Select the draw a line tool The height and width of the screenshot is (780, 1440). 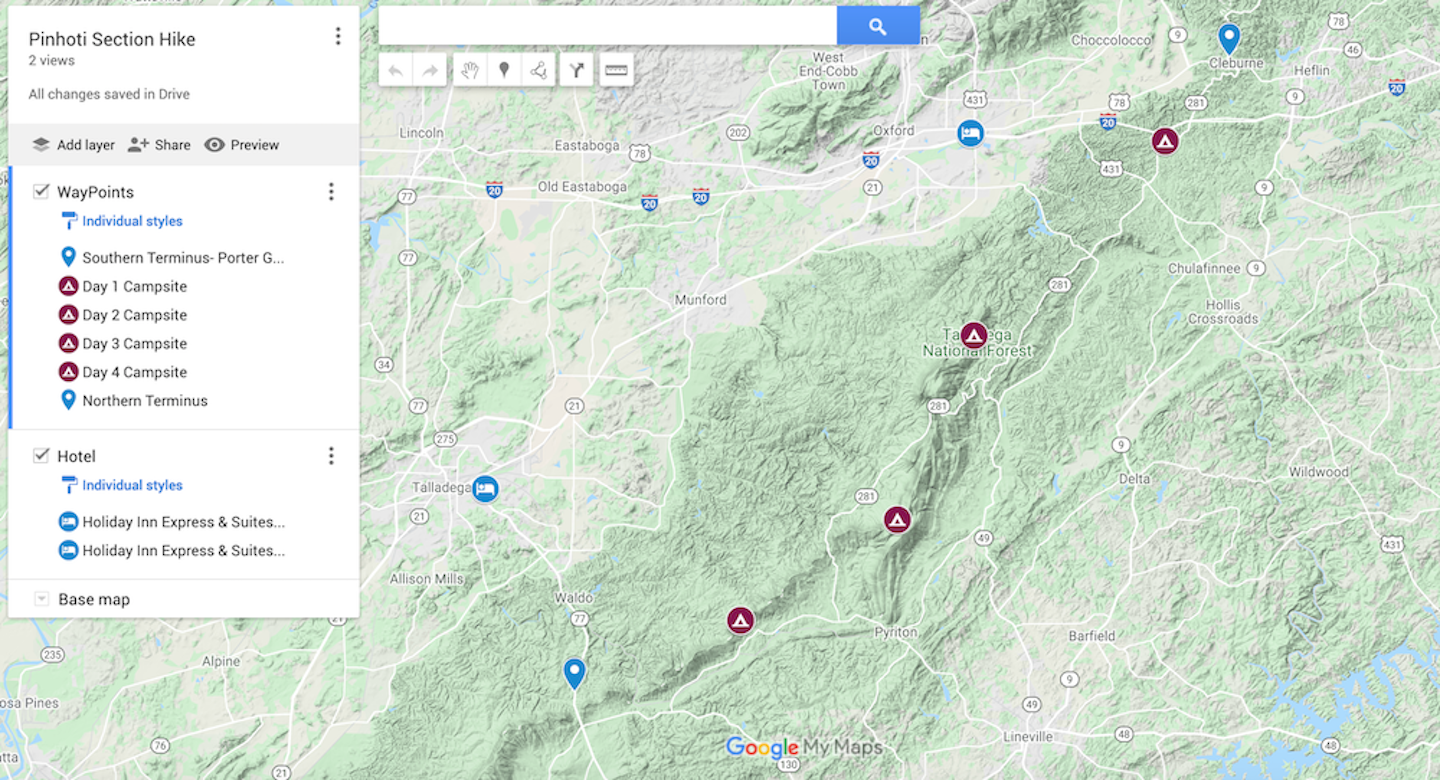[540, 69]
